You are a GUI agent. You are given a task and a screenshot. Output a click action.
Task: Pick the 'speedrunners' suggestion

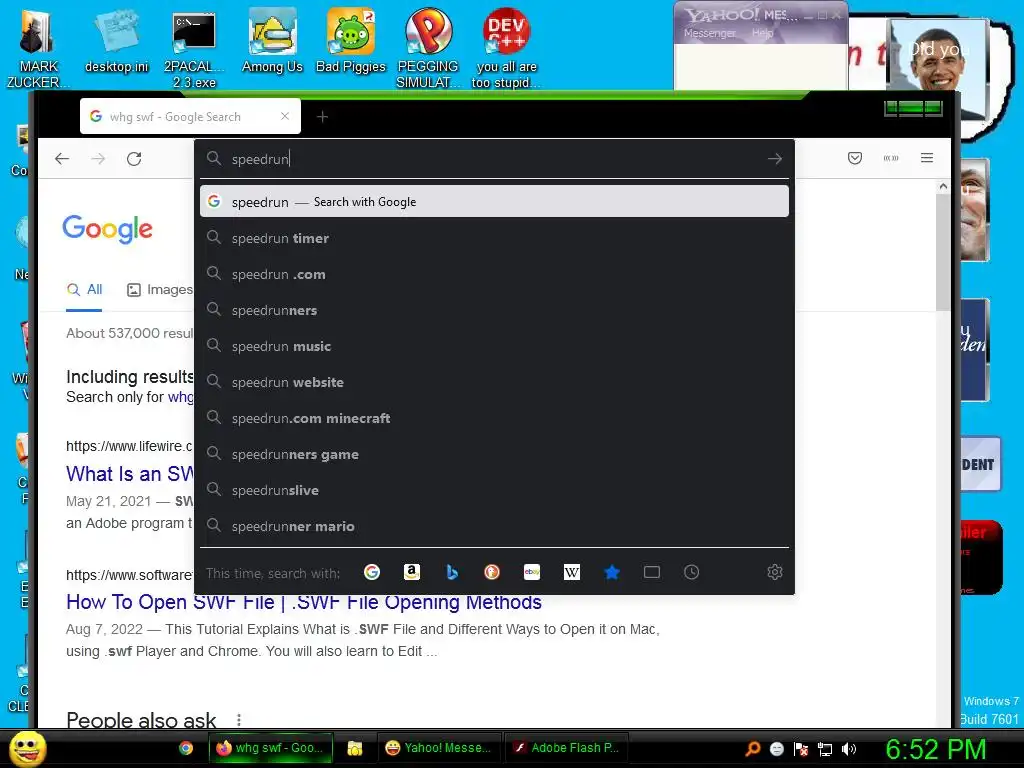point(494,310)
